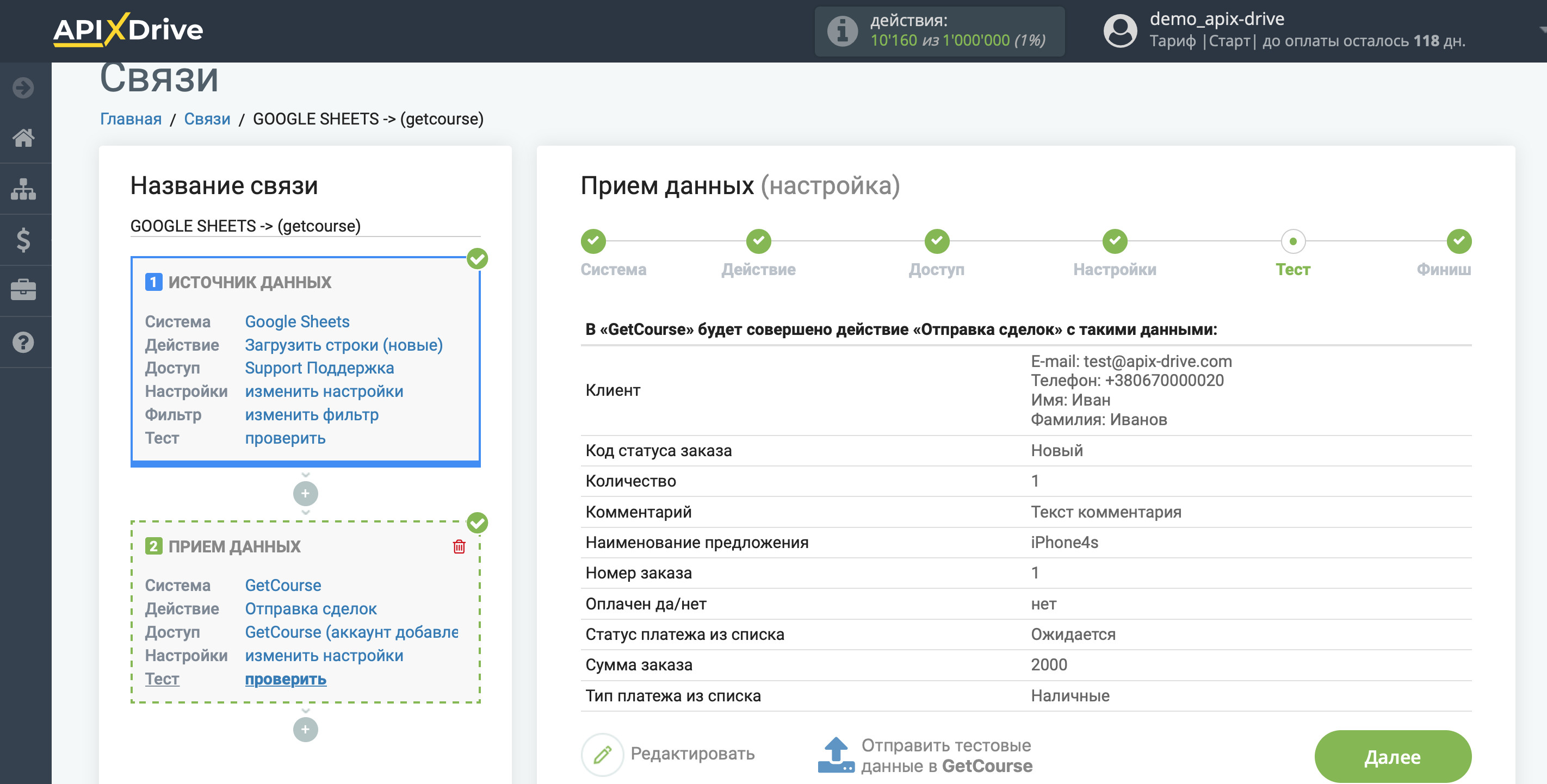The image size is (1547, 784).
Task: Click the plus below Прием данных block
Action: point(306,730)
